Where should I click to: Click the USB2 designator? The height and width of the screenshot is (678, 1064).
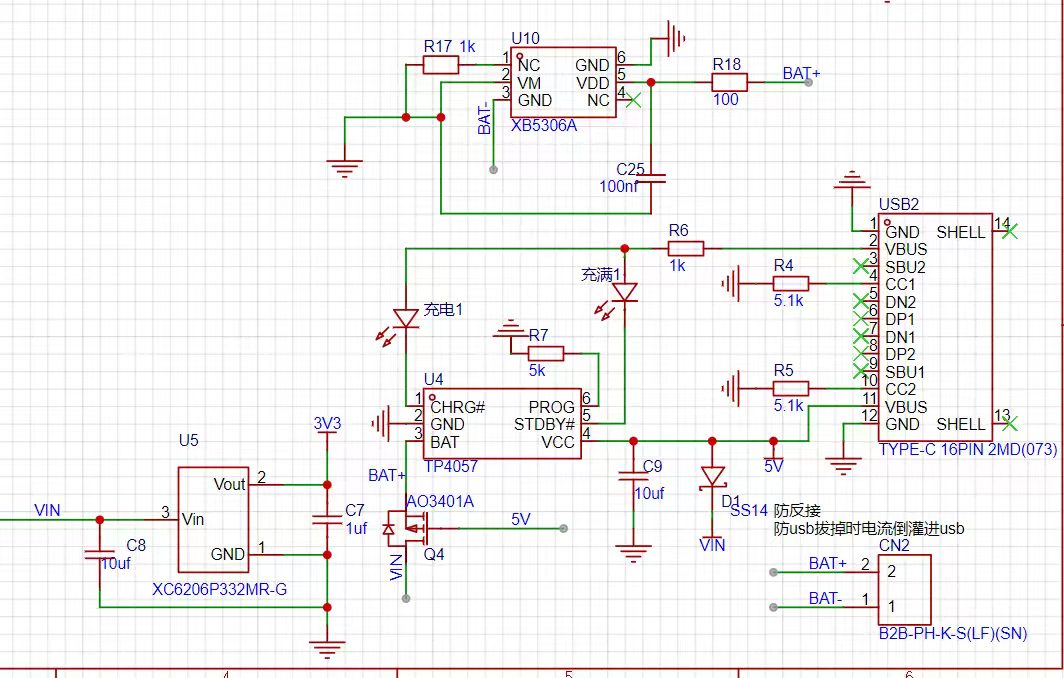pyautogui.click(x=898, y=204)
